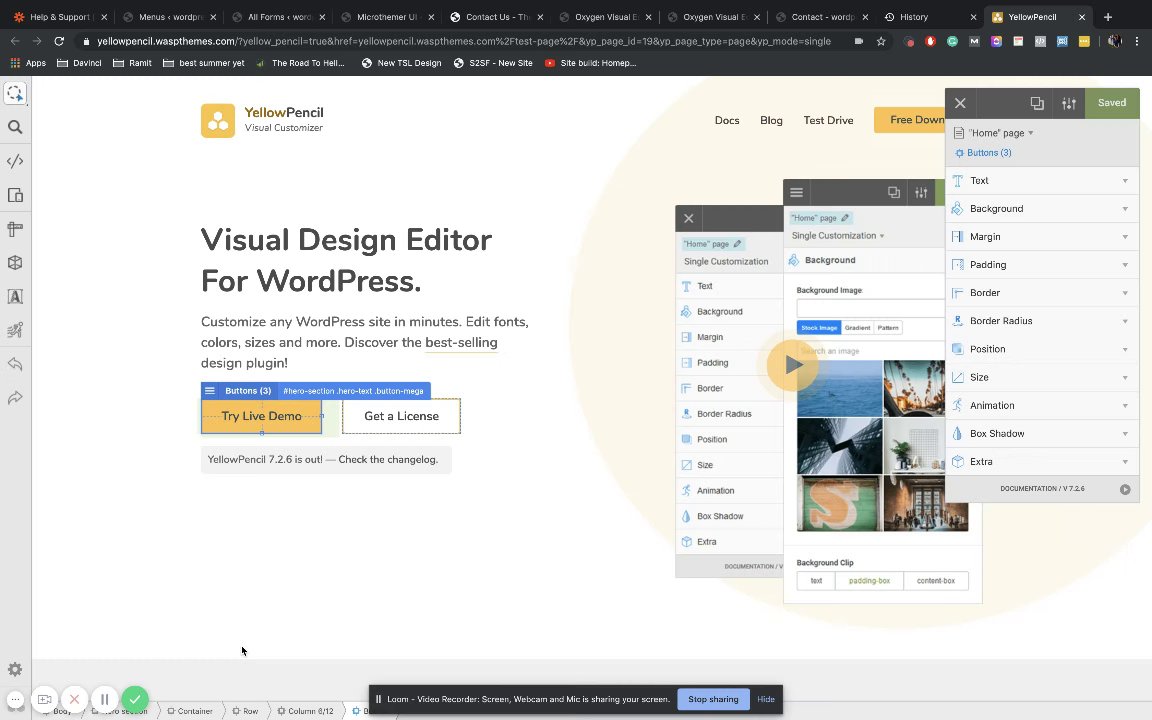1152x720 pixels.
Task: Open the Test Drive nav link
Action: 828,120
